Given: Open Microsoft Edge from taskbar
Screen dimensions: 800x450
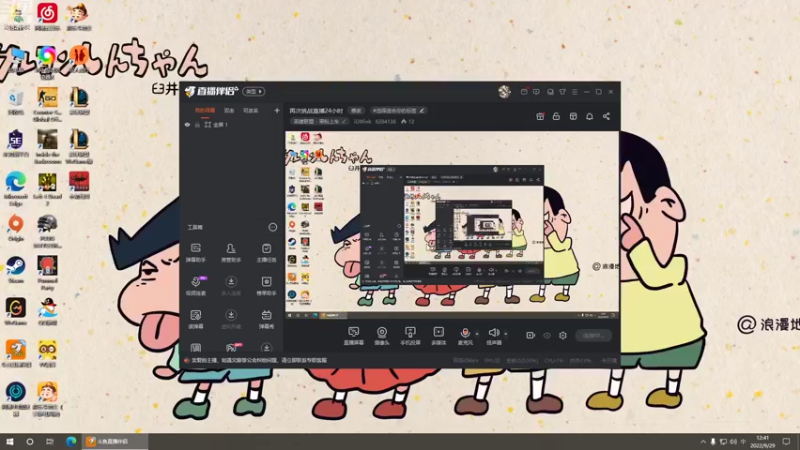Looking at the screenshot, I should pos(70,441).
